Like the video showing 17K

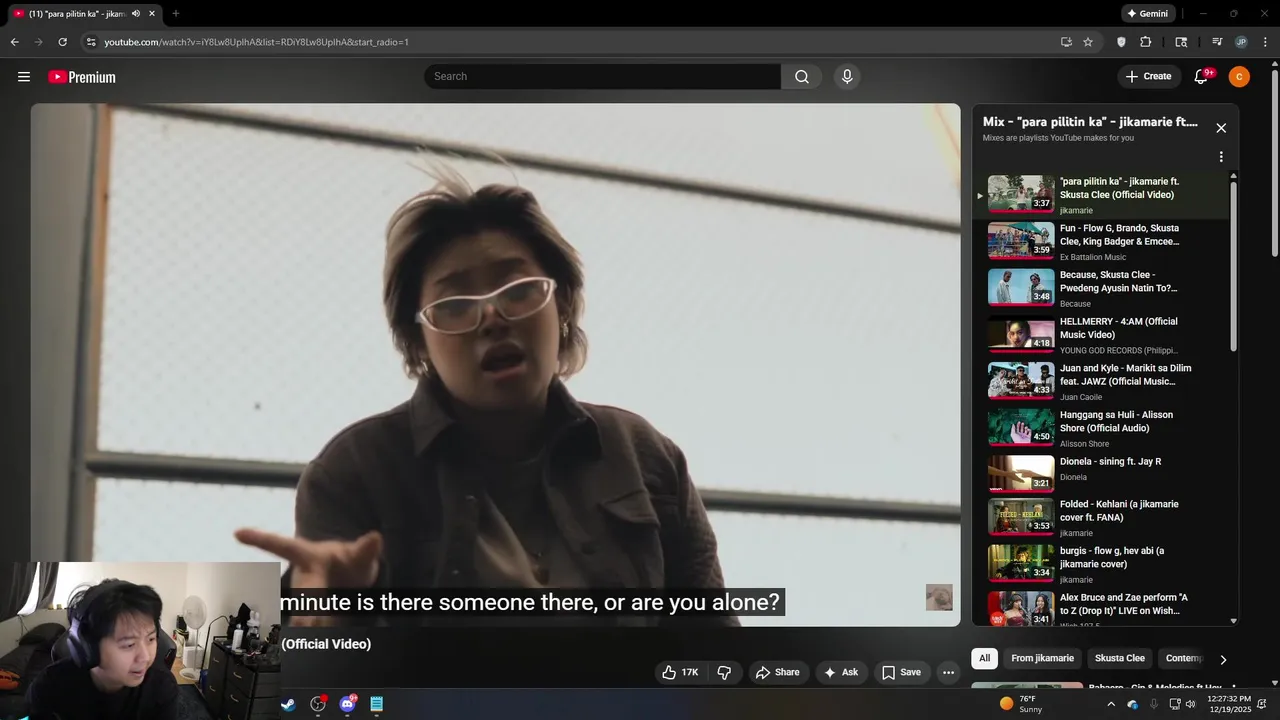[x=680, y=672]
